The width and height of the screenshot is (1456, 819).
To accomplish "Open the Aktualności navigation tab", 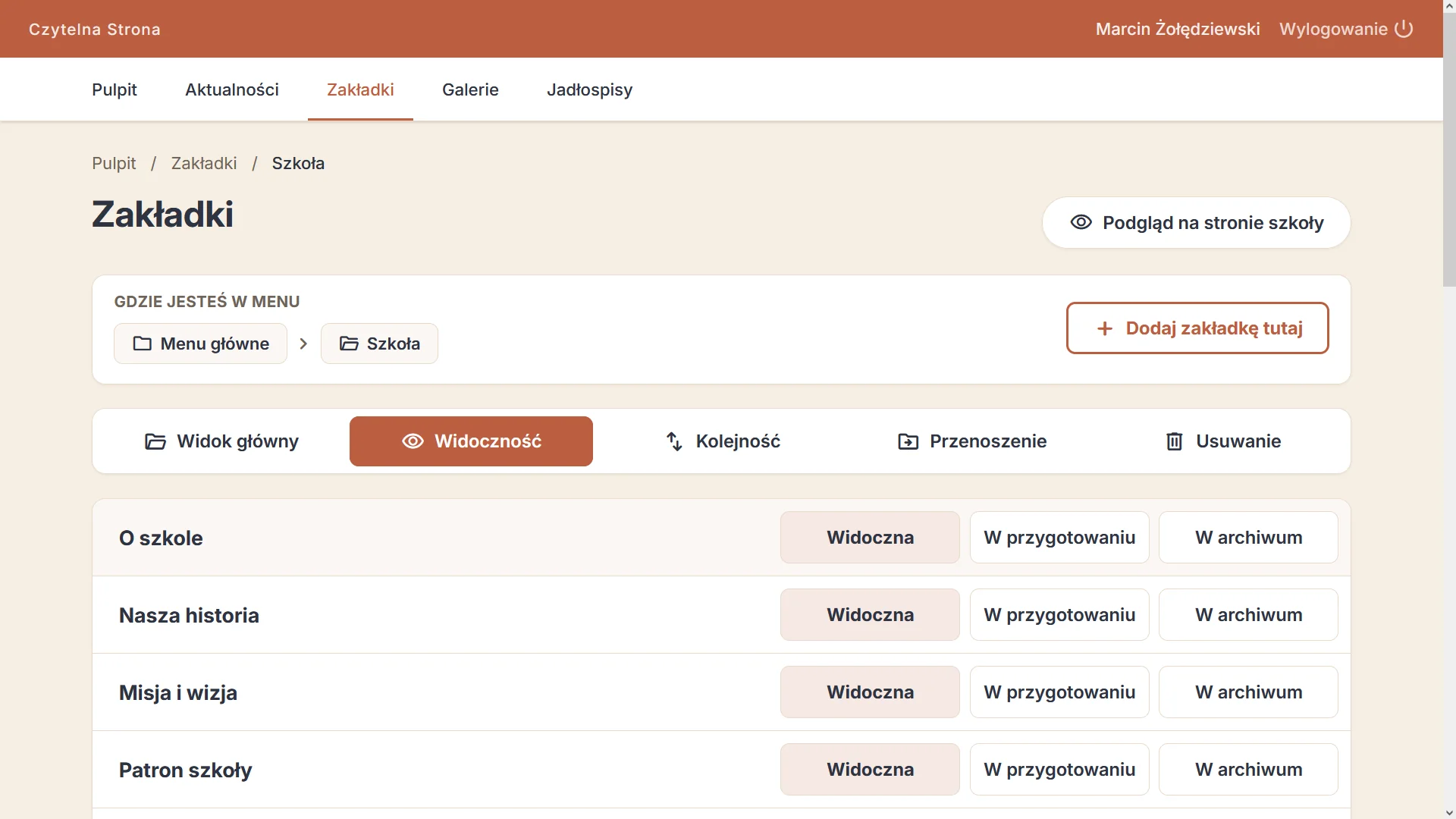I will tap(232, 89).
